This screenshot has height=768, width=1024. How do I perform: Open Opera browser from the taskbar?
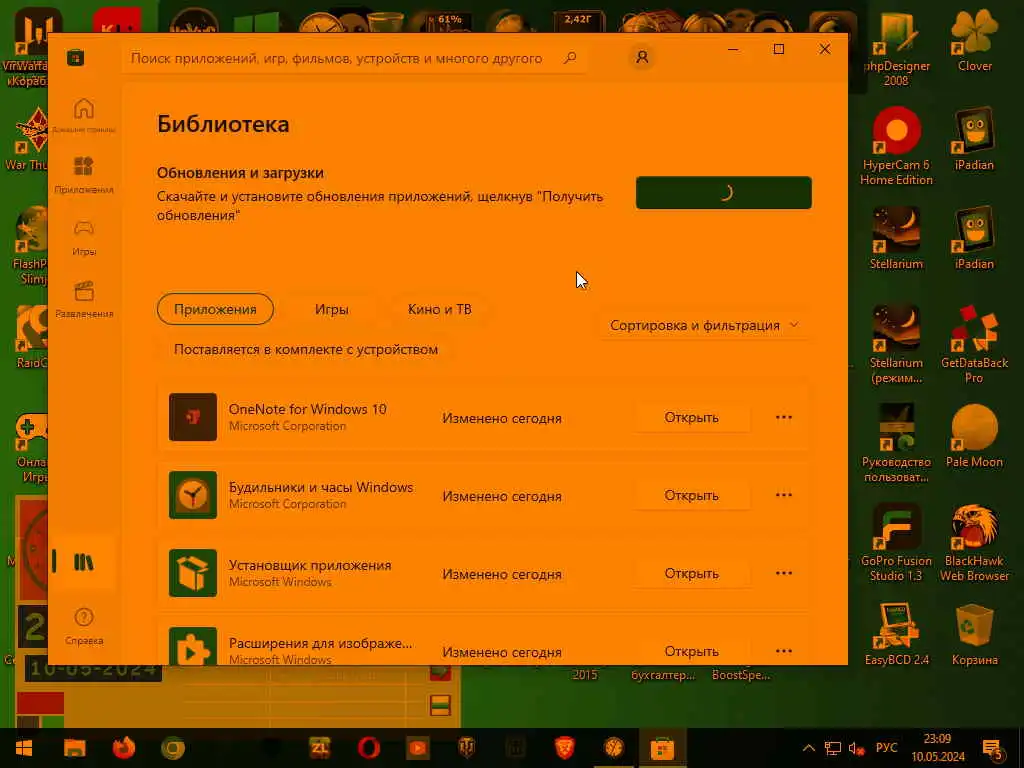(368, 748)
